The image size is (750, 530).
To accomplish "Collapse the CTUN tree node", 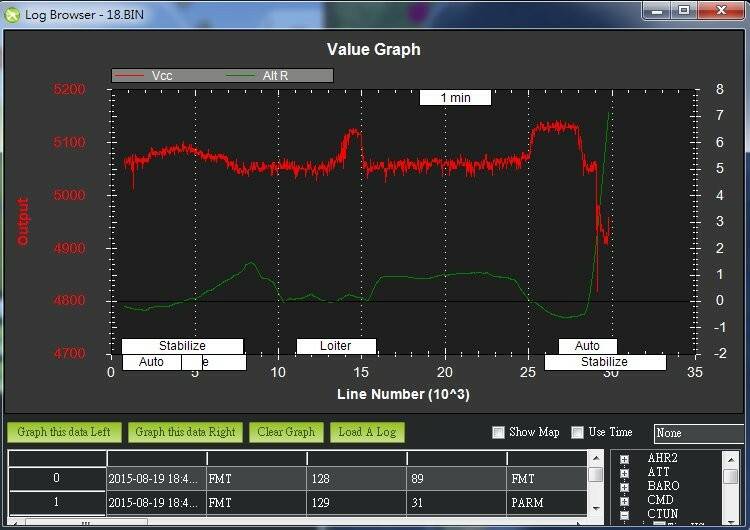I will (x=624, y=515).
